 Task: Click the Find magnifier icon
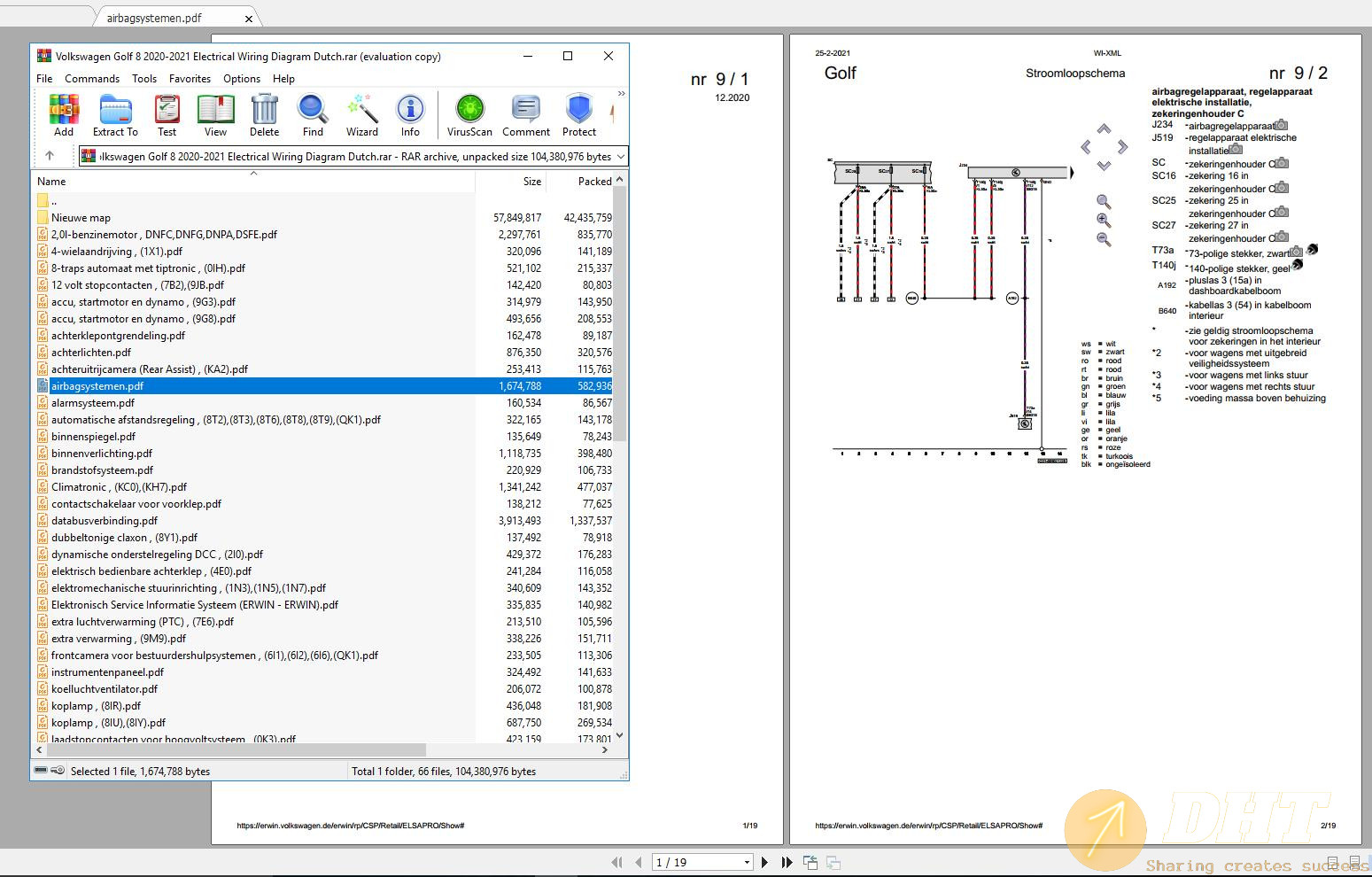[313, 116]
